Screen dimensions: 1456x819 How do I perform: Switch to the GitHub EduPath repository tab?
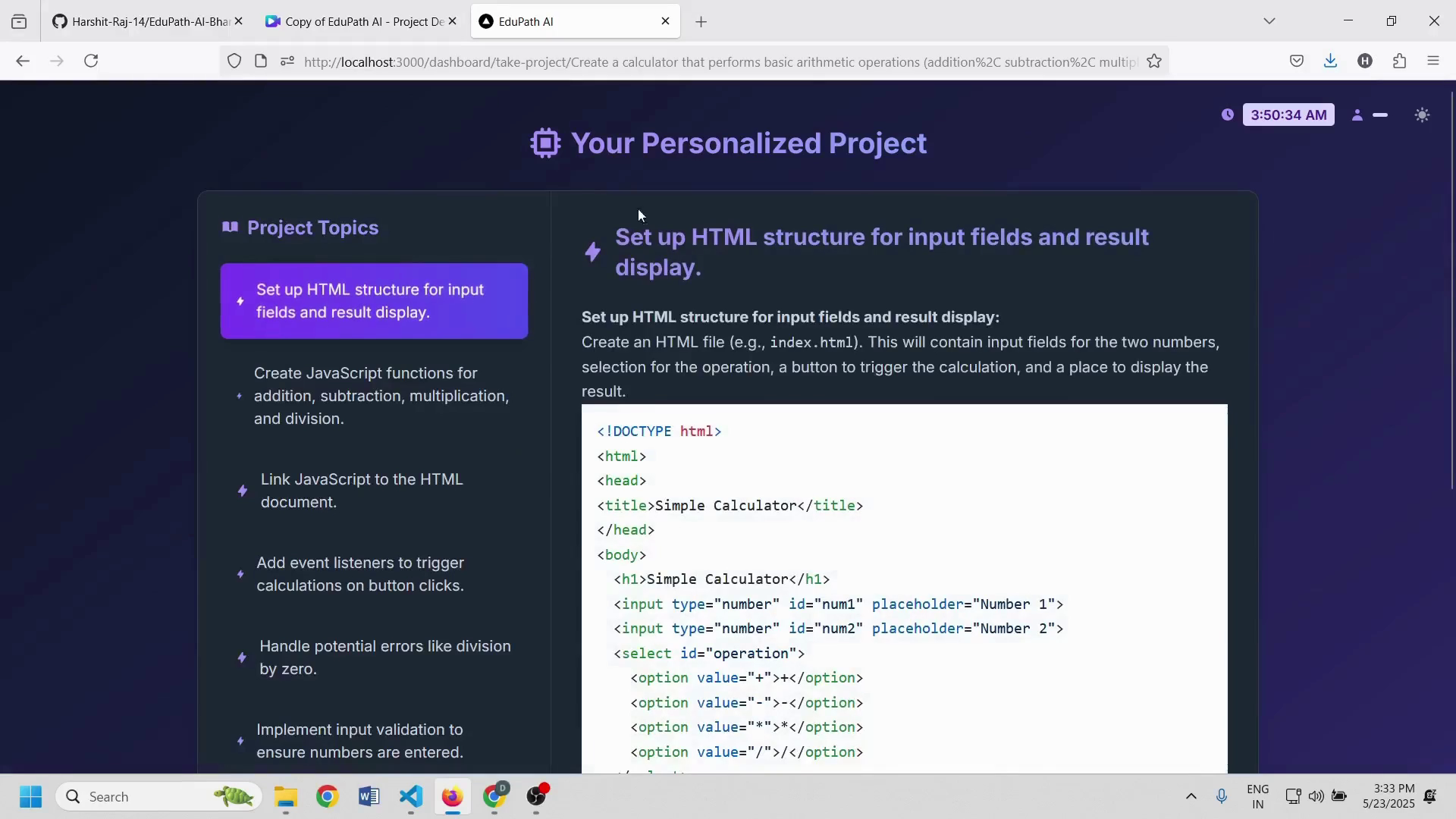pos(144,21)
